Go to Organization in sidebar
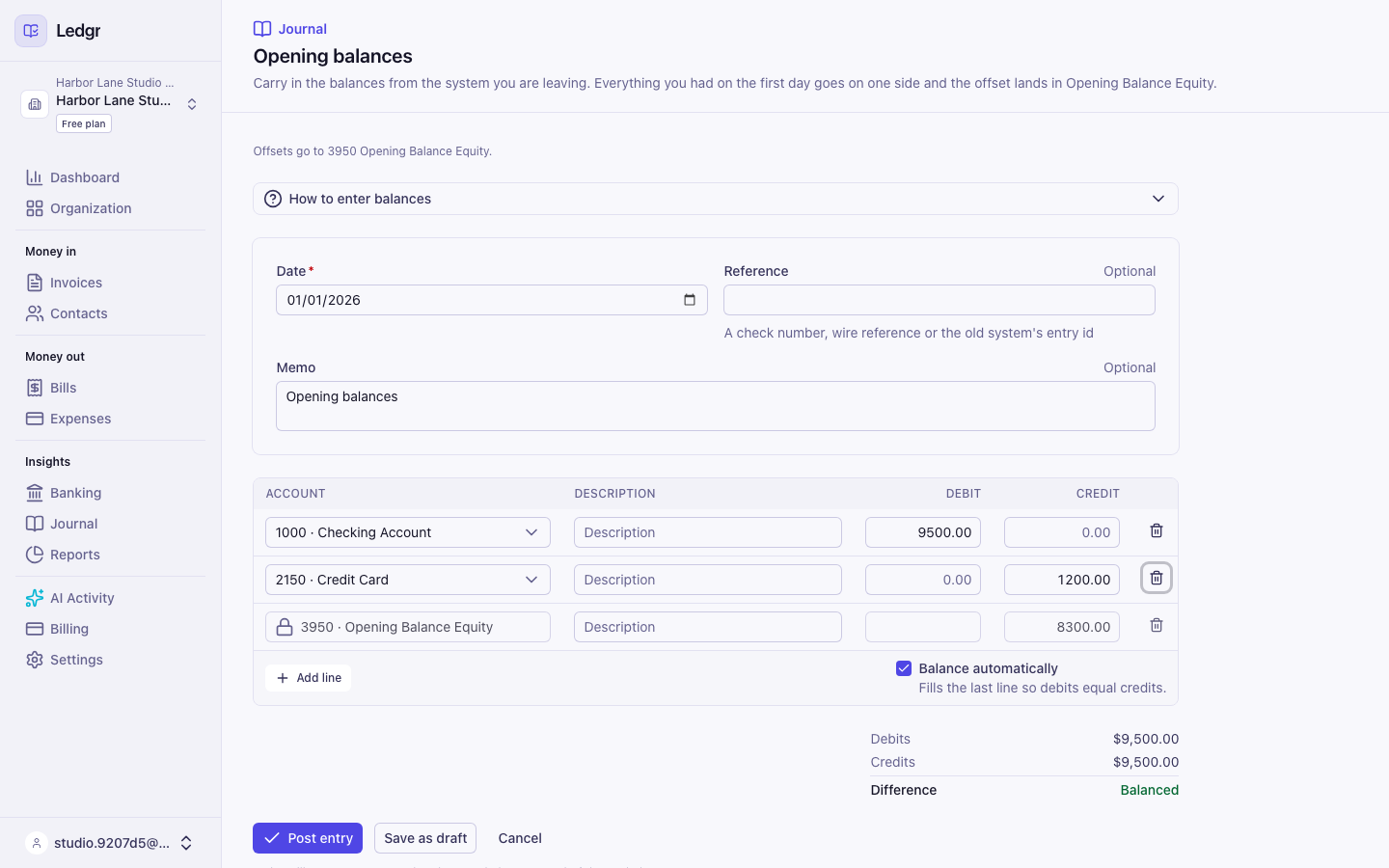Screen dimensions: 1389x868 tap(110, 208)
